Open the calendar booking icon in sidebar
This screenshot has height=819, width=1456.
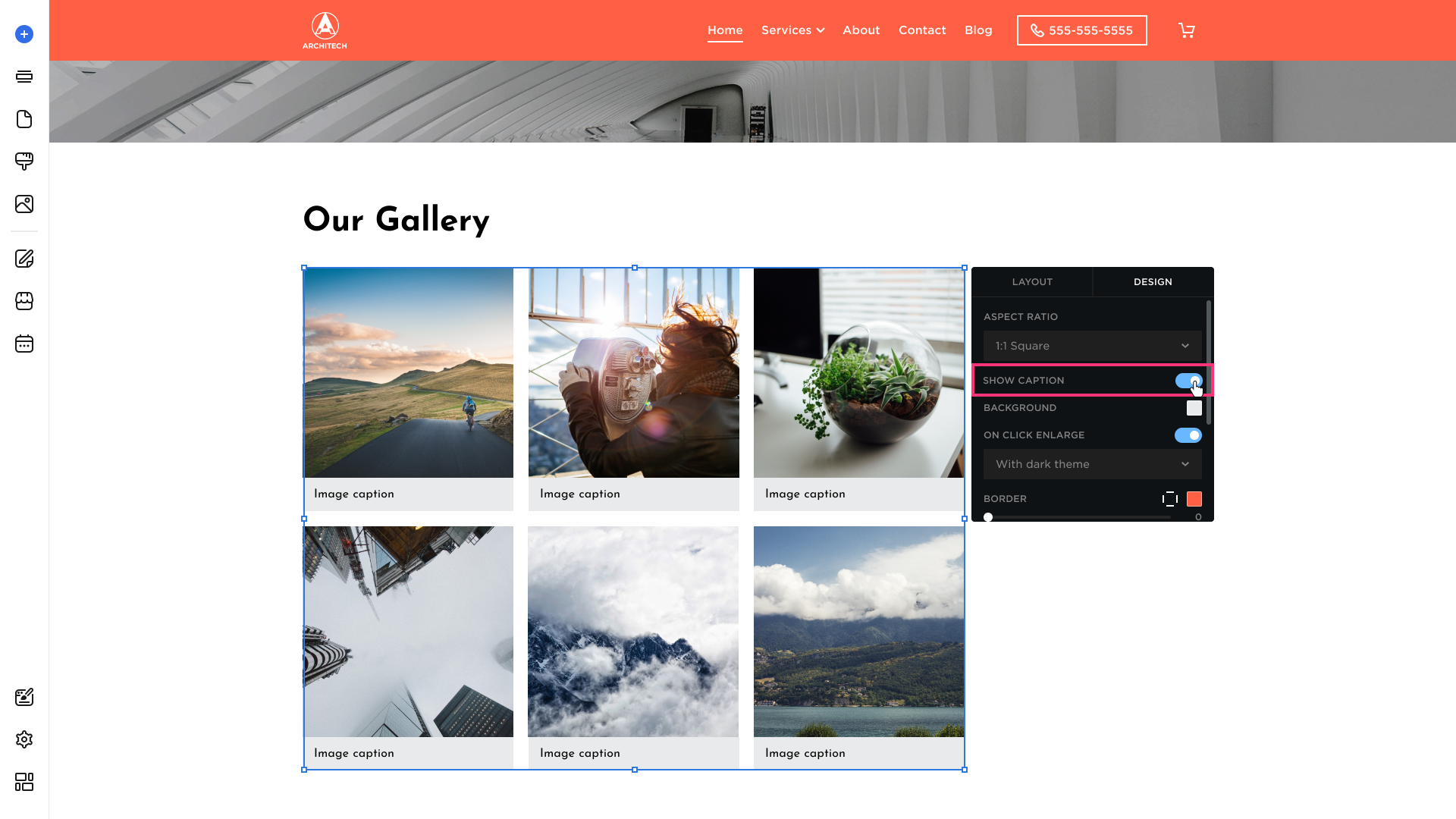(24, 344)
